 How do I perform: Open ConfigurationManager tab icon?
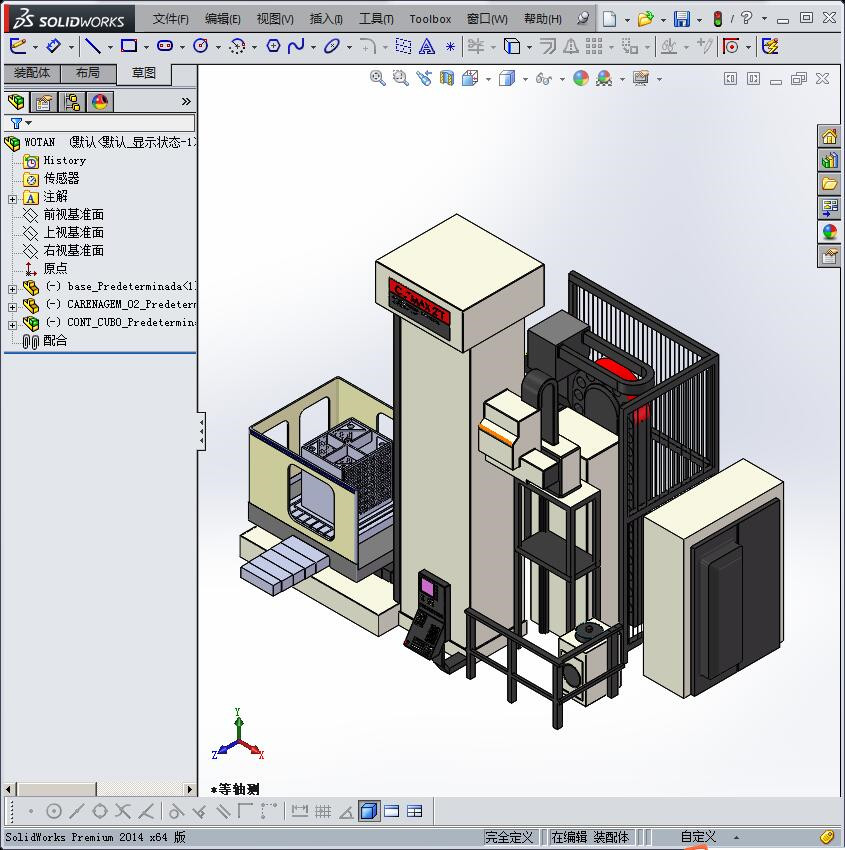tap(72, 102)
